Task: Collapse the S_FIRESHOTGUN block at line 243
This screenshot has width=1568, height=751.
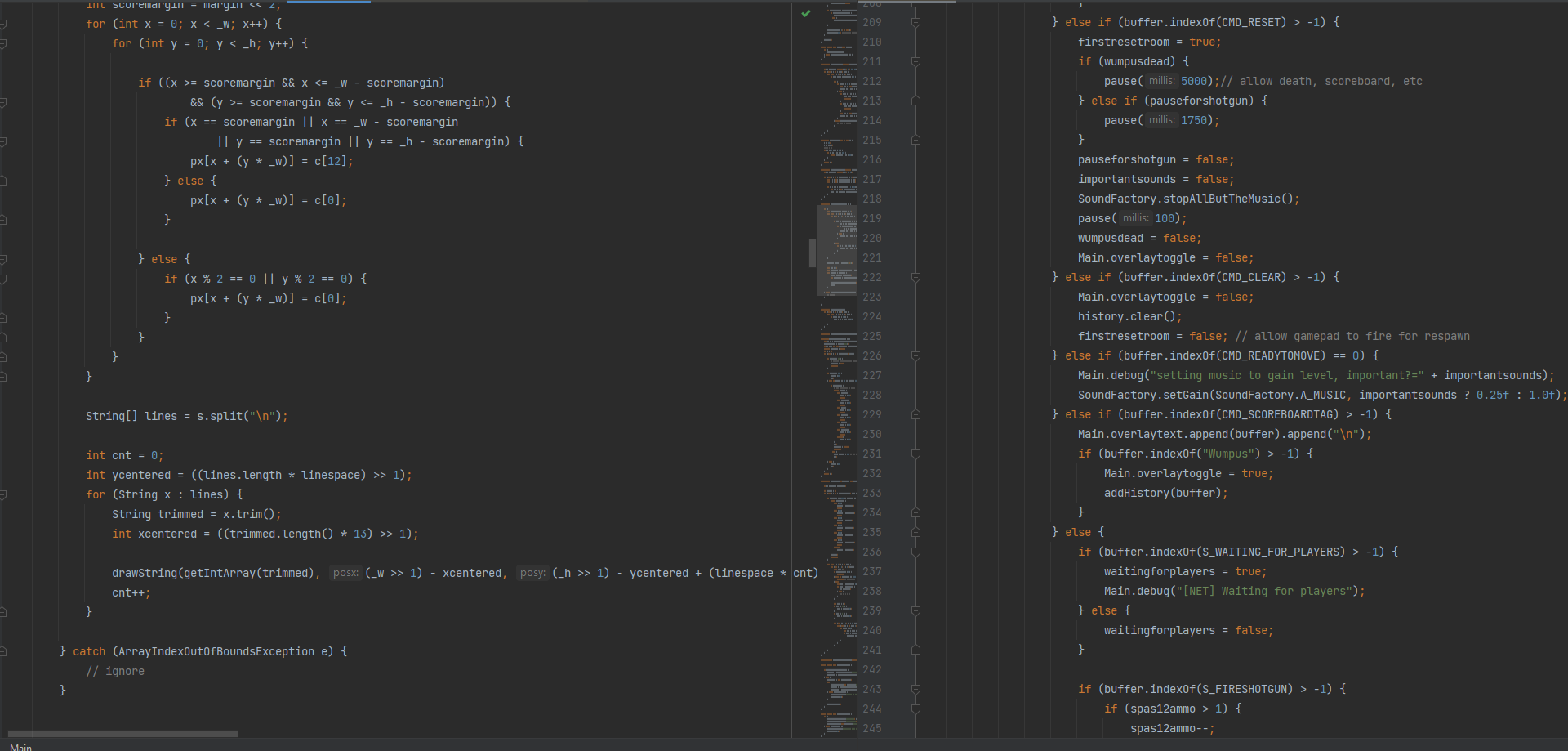Action: pyautogui.click(x=915, y=690)
